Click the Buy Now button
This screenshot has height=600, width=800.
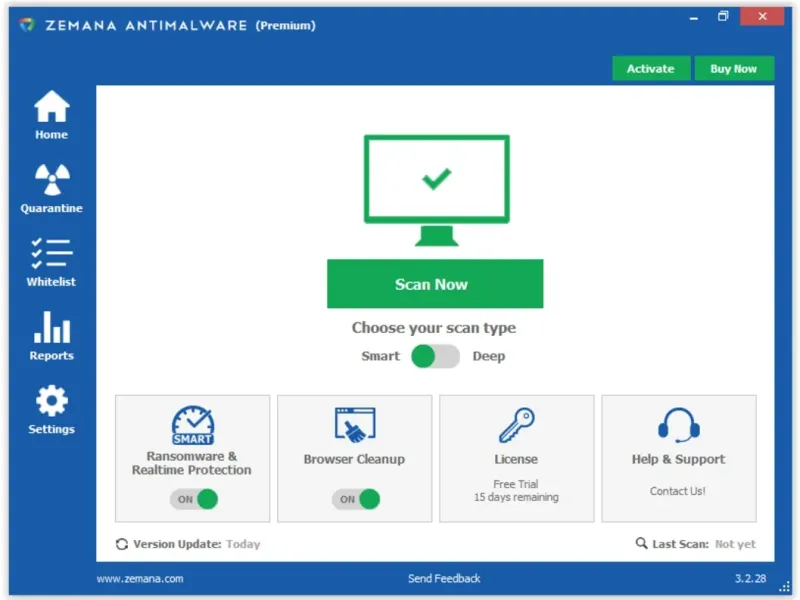[x=734, y=68]
